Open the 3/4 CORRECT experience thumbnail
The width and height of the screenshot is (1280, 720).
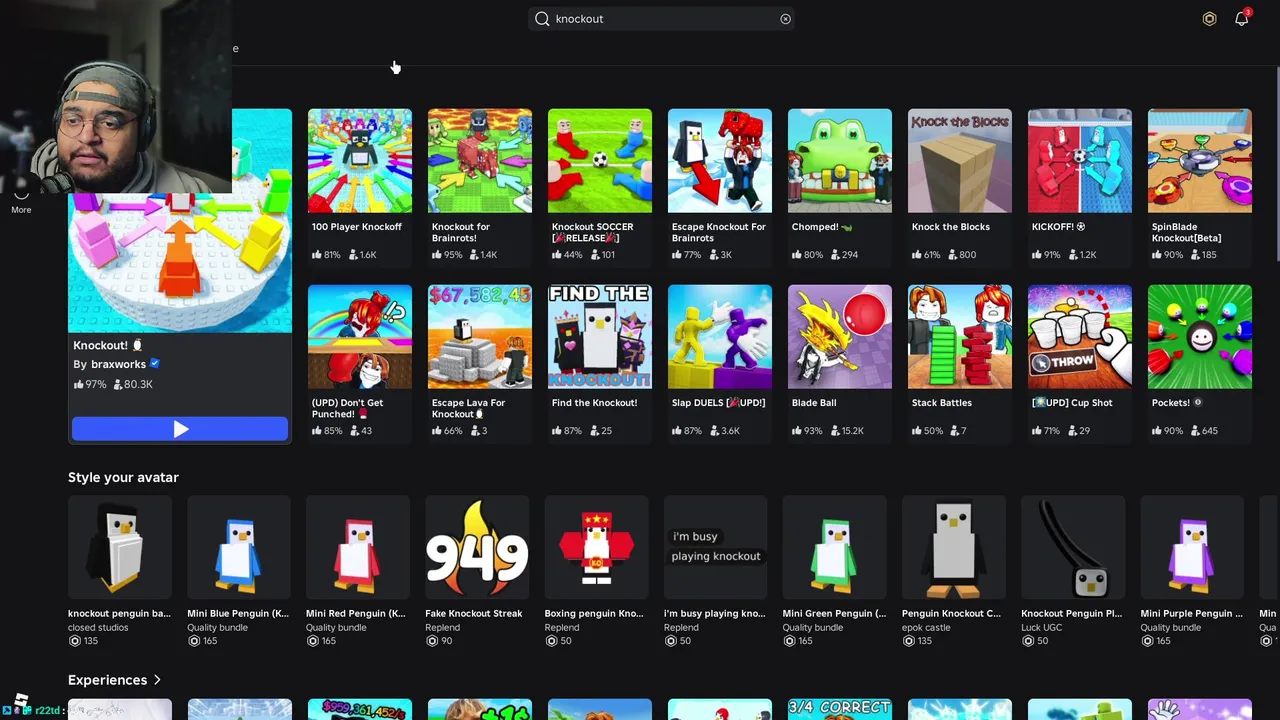(840, 709)
